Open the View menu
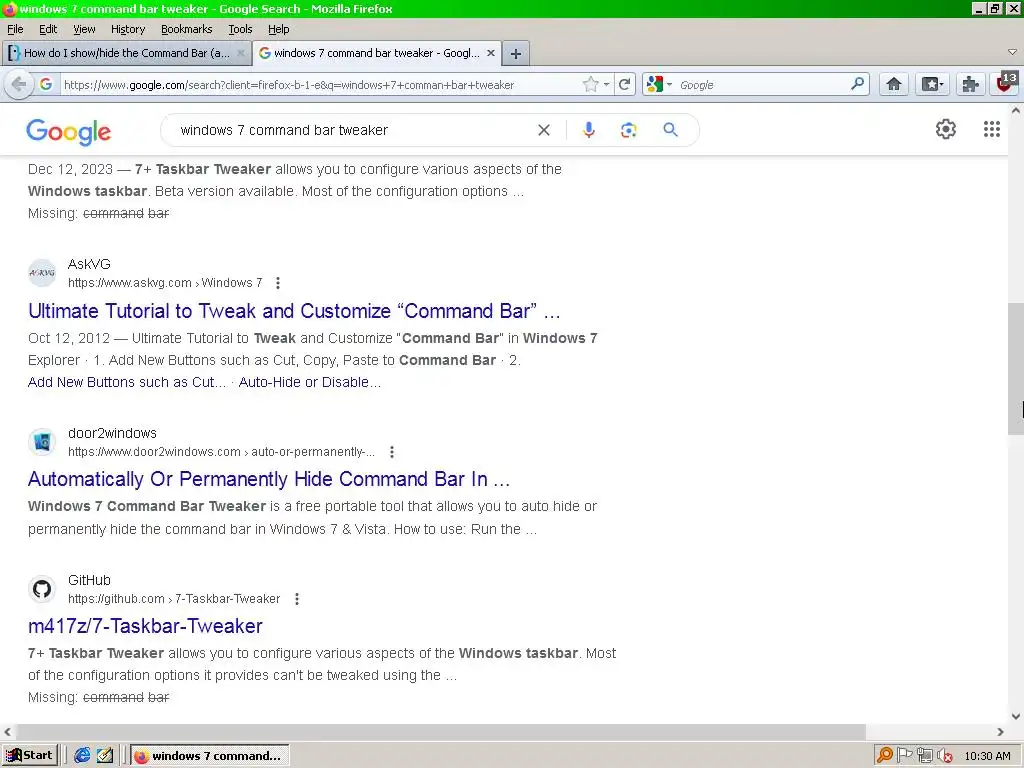This screenshot has height=768, width=1024. pyautogui.click(x=84, y=29)
